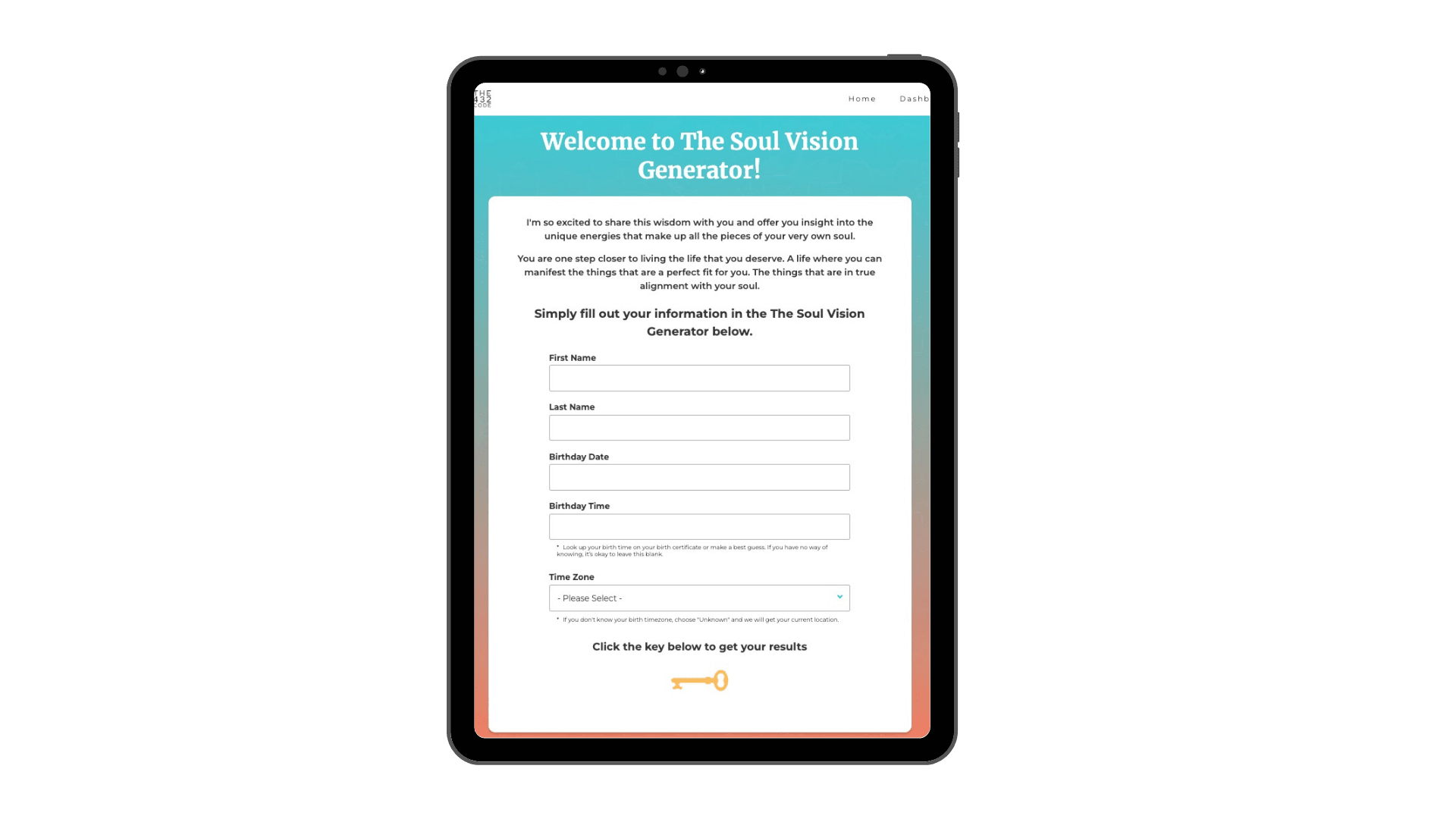This screenshot has width=1456, height=819.
Task: Click the Birthday Date input field
Action: 699,477
